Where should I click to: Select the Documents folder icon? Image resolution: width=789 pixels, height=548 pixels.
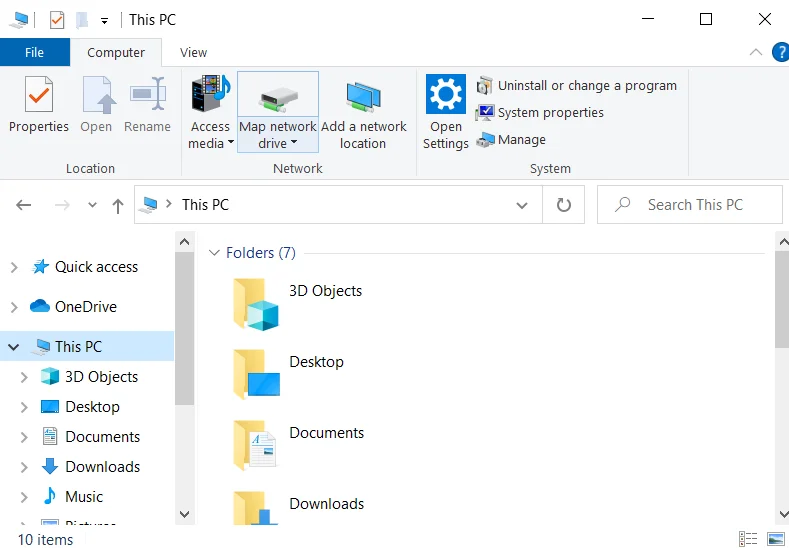(x=256, y=446)
